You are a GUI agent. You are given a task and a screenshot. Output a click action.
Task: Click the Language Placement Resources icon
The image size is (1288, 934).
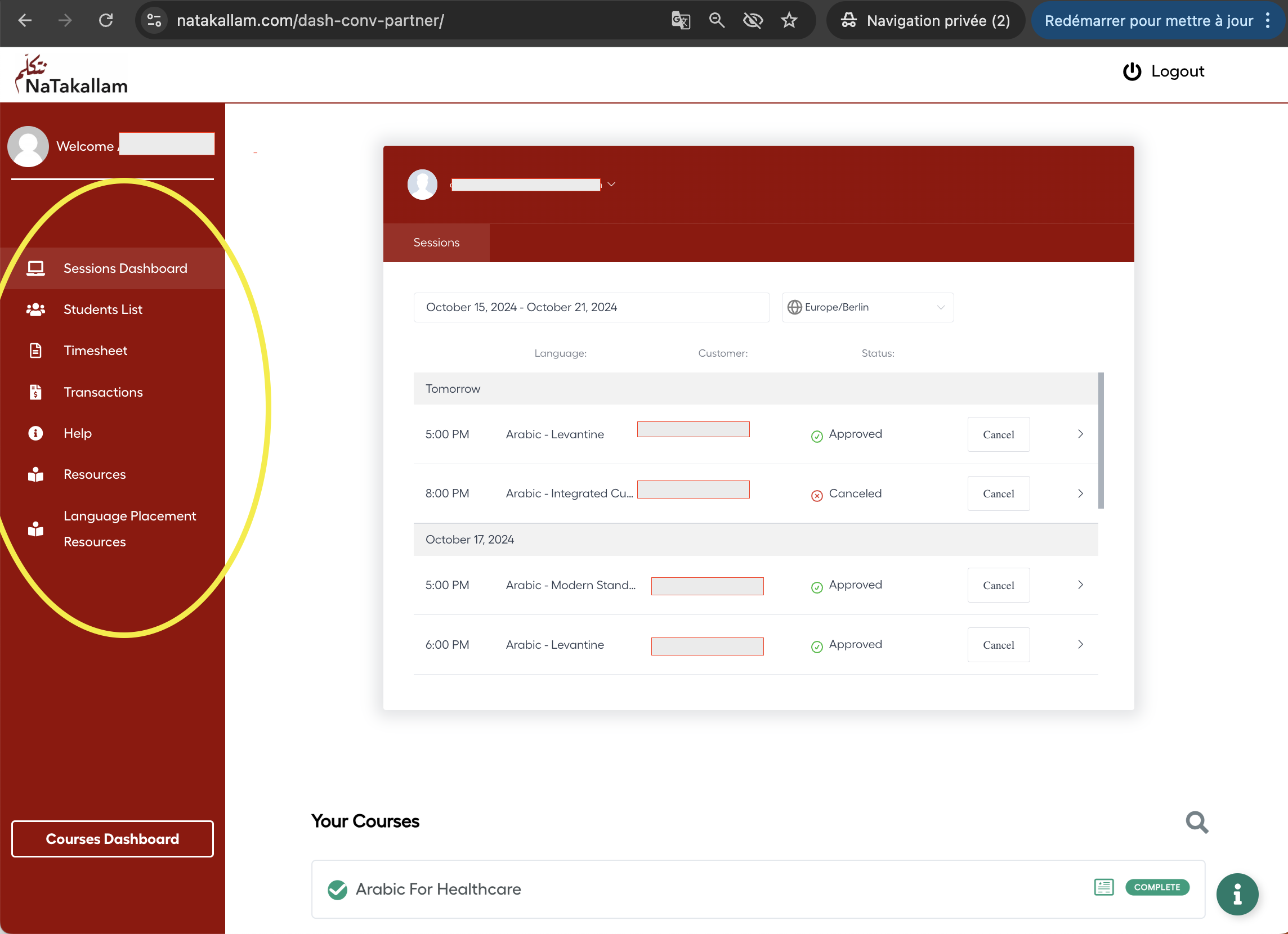[x=36, y=528]
